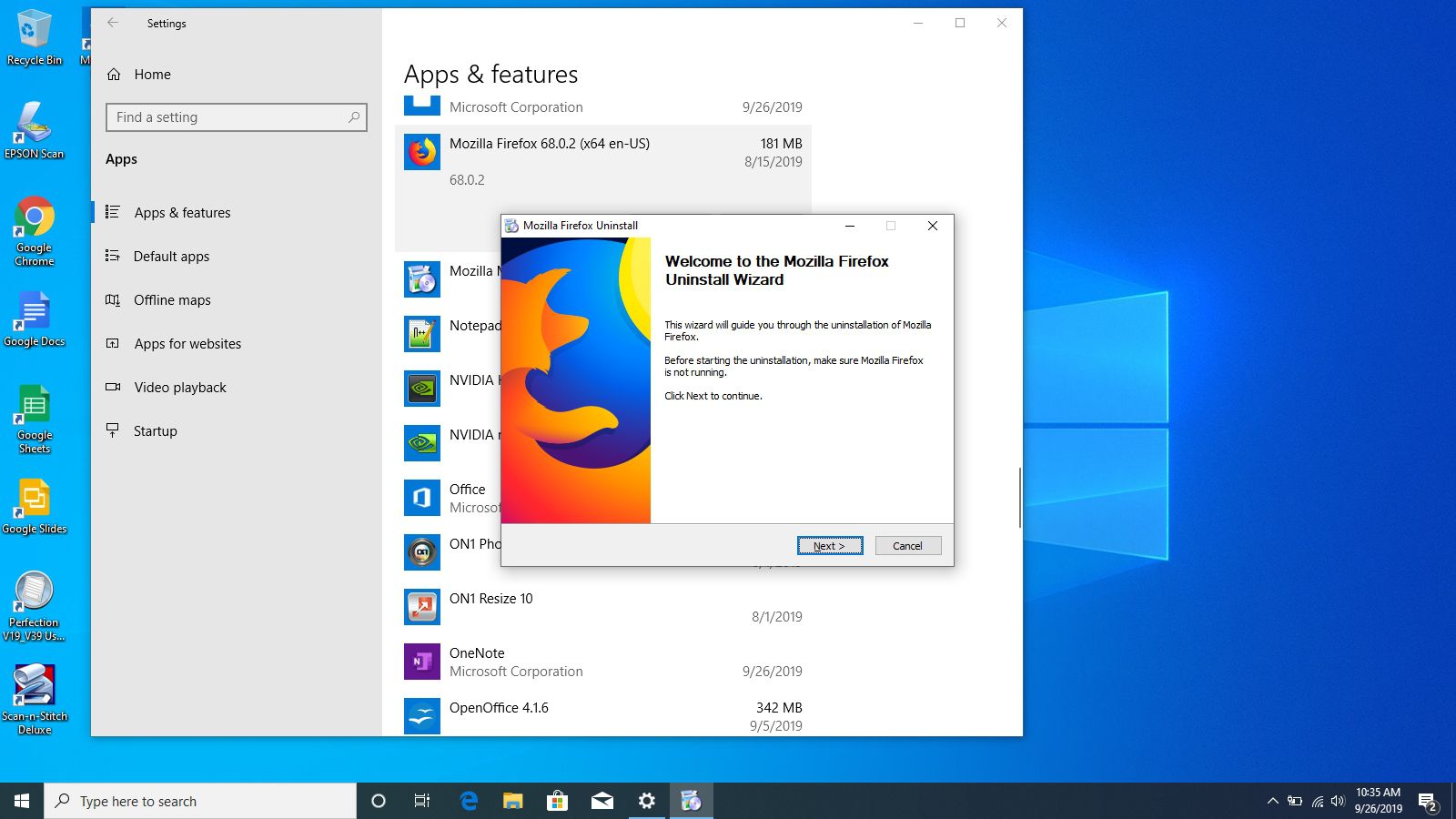
Task: Open Scan-n-Stitch Deluxe desktop shortcut
Action: pos(35,700)
